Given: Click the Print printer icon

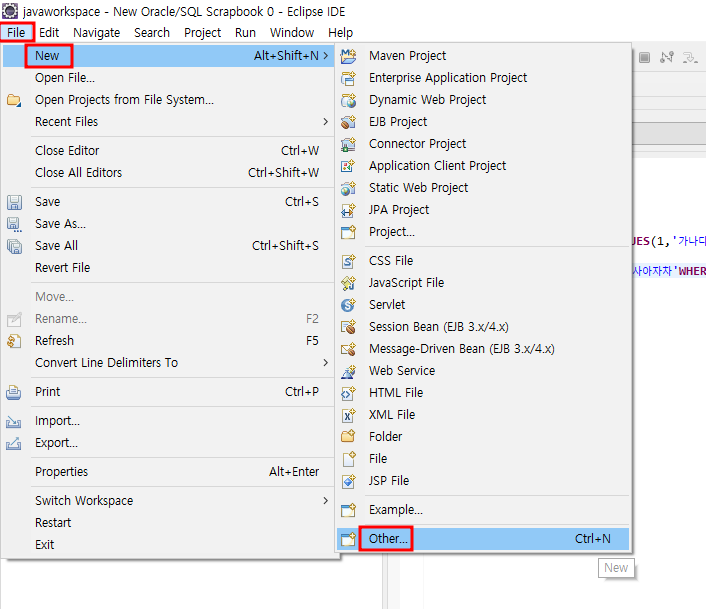Looking at the screenshot, I should (14, 392).
